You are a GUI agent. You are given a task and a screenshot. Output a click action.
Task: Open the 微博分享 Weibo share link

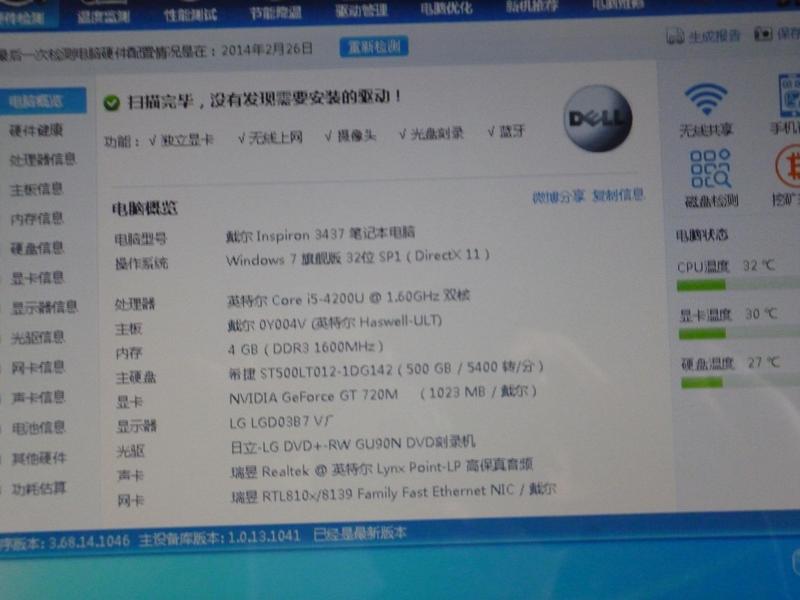click(x=558, y=196)
